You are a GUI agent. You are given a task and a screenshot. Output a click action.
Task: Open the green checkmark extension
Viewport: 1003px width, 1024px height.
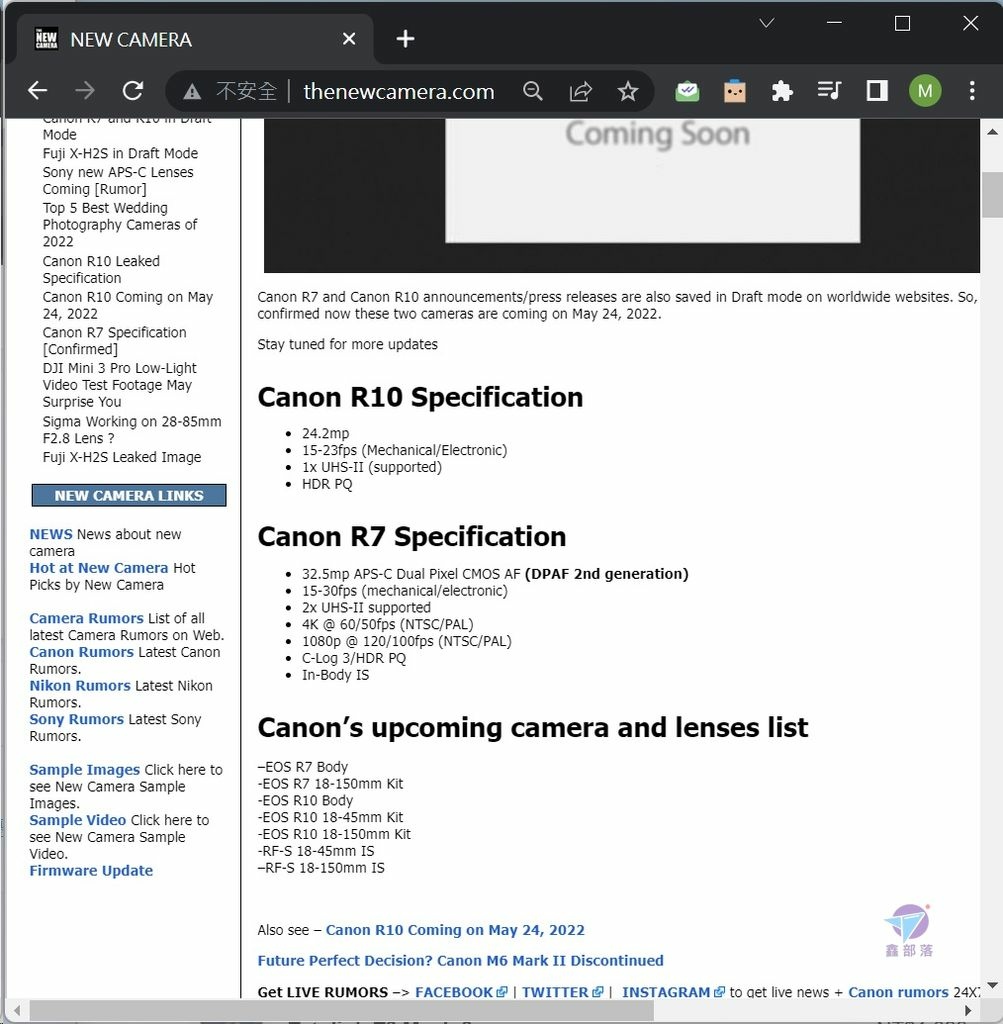(687, 91)
